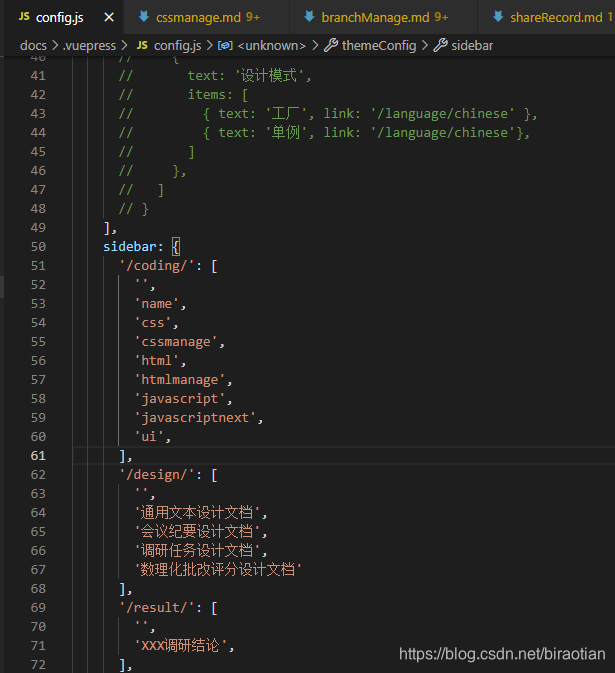Select <unknown> symbol in breadcrumb
The width and height of the screenshot is (615, 673).
(x=272, y=45)
